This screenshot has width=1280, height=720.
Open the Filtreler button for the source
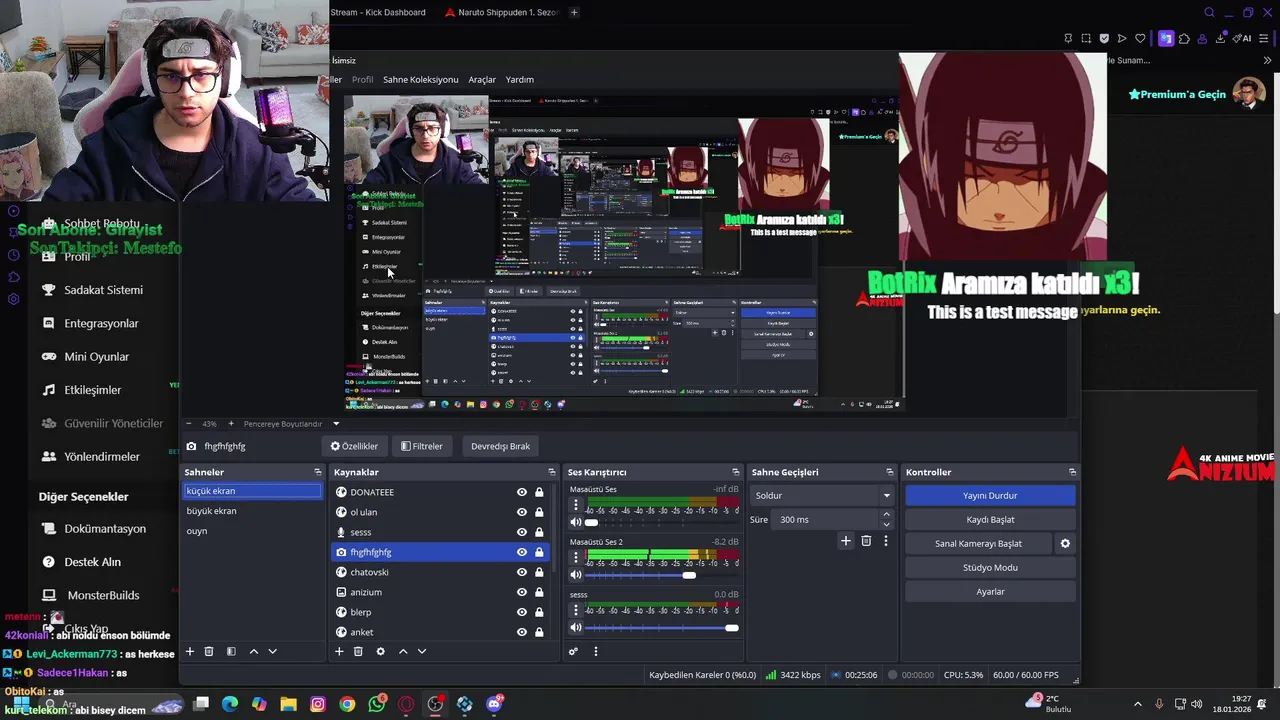pyautogui.click(x=421, y=446)
